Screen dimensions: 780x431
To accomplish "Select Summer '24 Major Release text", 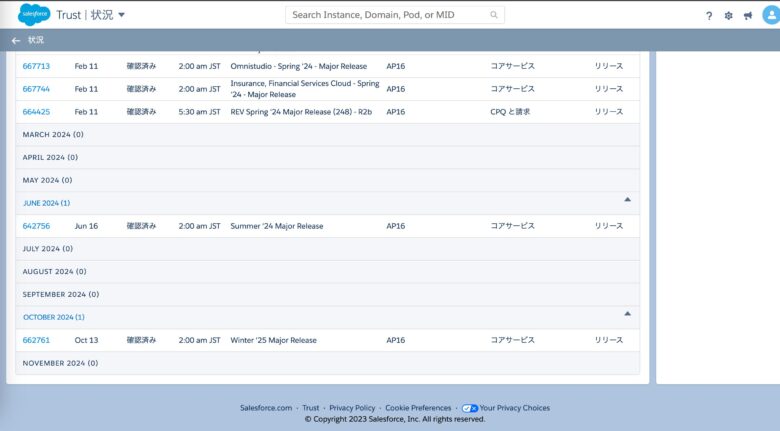I will click(x=277, y=226).
